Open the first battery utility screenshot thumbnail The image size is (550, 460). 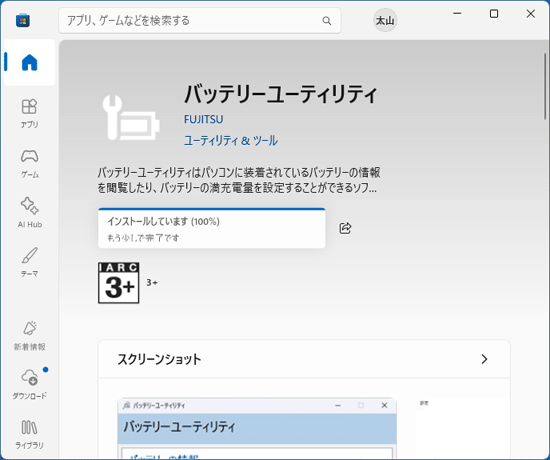[257, 428]
